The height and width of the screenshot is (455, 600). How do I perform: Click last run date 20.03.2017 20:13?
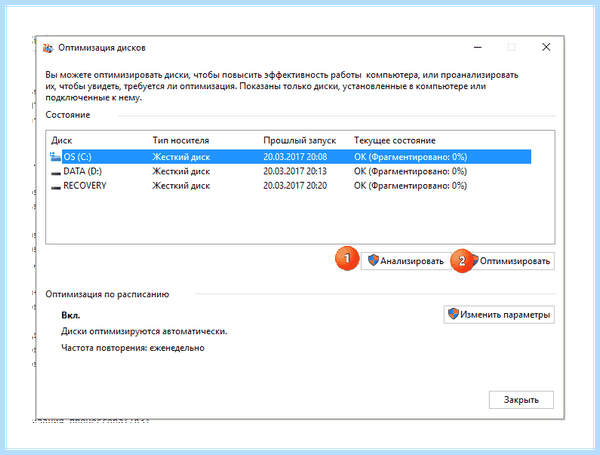pos(295,171)
